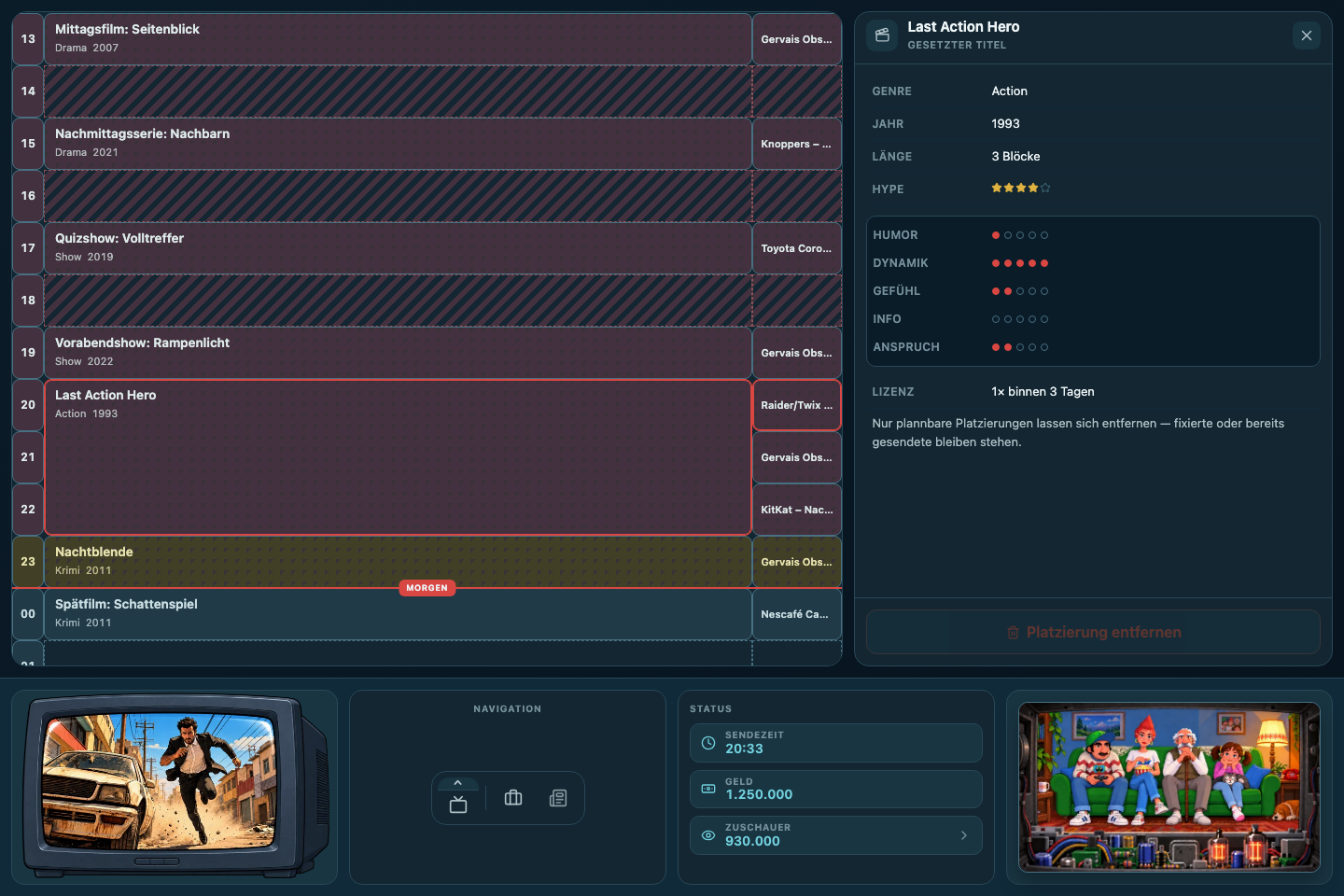Click the Zuschauer eye icon
The image size is (1344, 896).
(708, 835)
